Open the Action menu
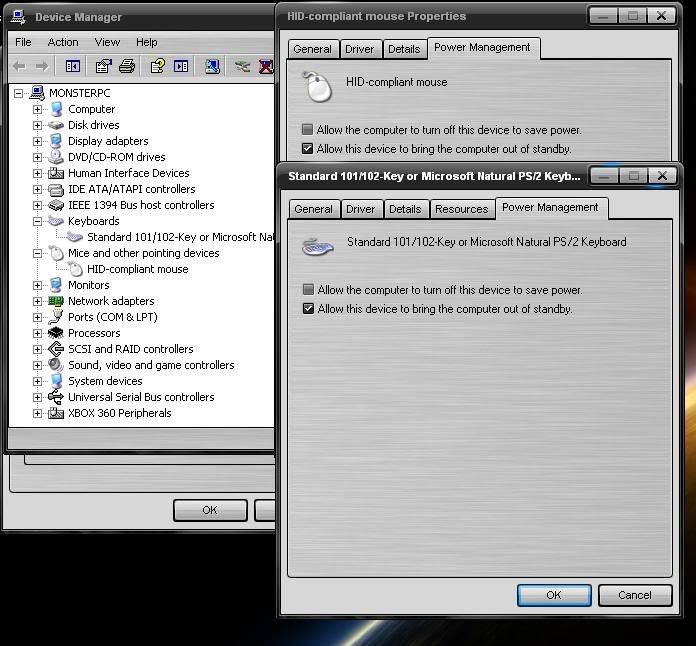The height and width of the screenshot is (646, 696). click(62, 42)
